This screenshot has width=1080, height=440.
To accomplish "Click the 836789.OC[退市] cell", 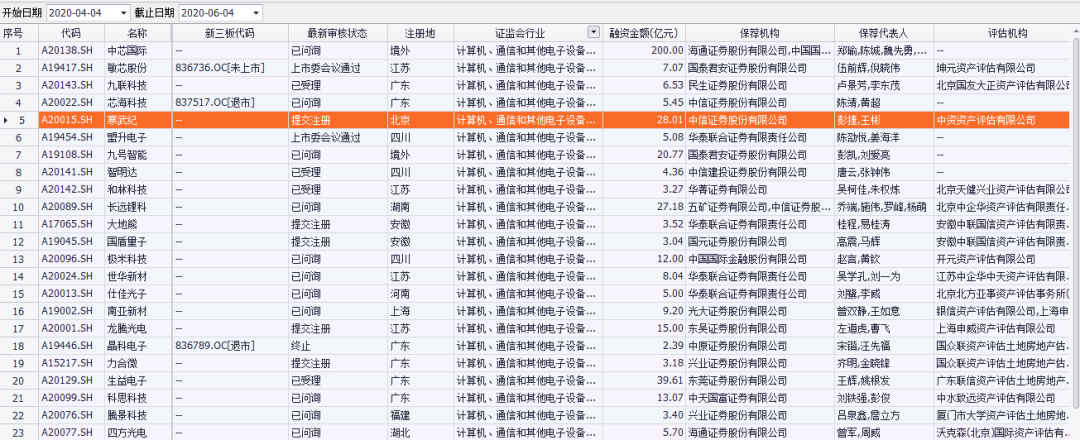I will pyautogui.click(x=230, y=345).
